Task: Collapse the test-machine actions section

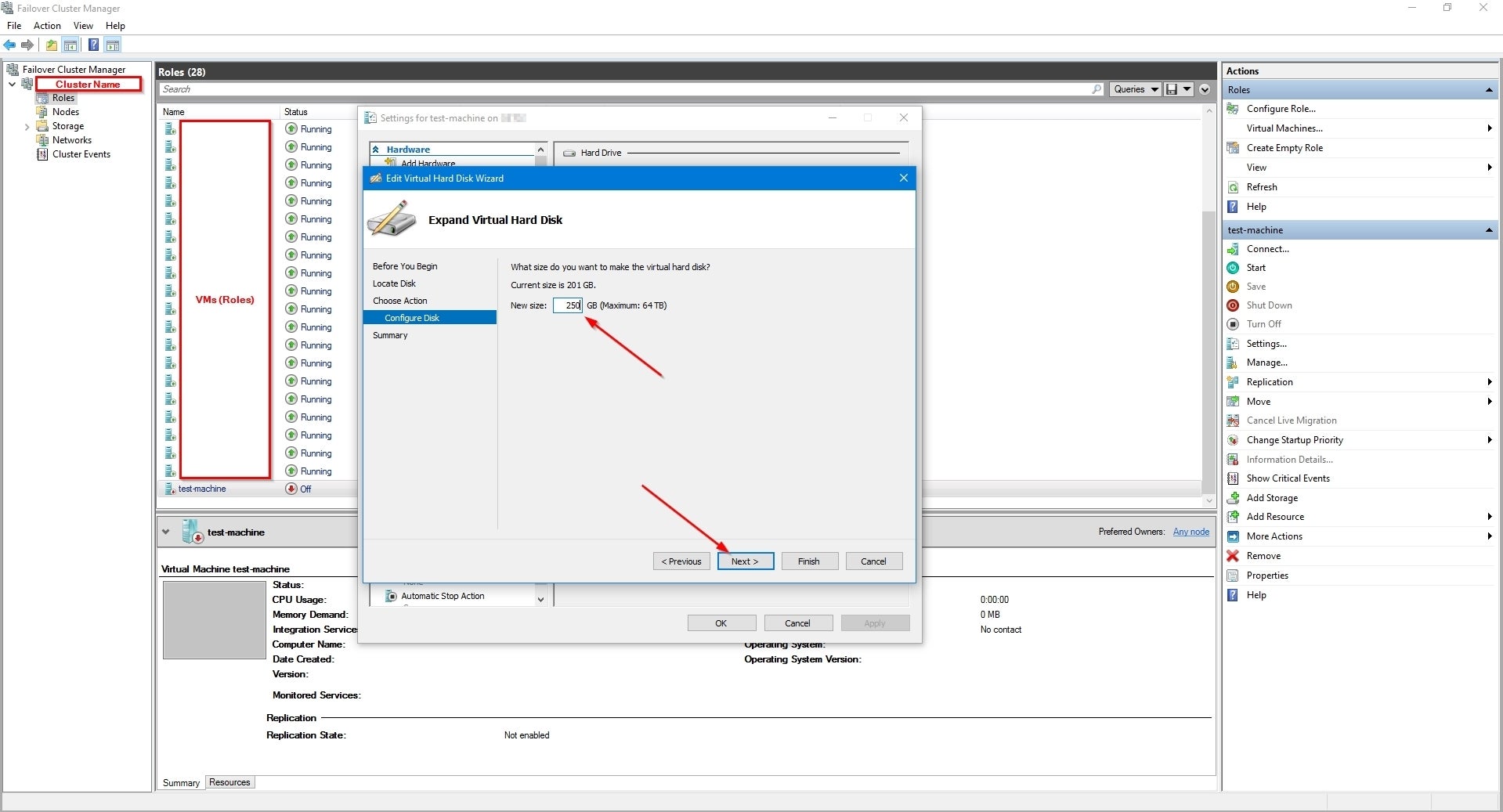Action: click(1488, 230)
